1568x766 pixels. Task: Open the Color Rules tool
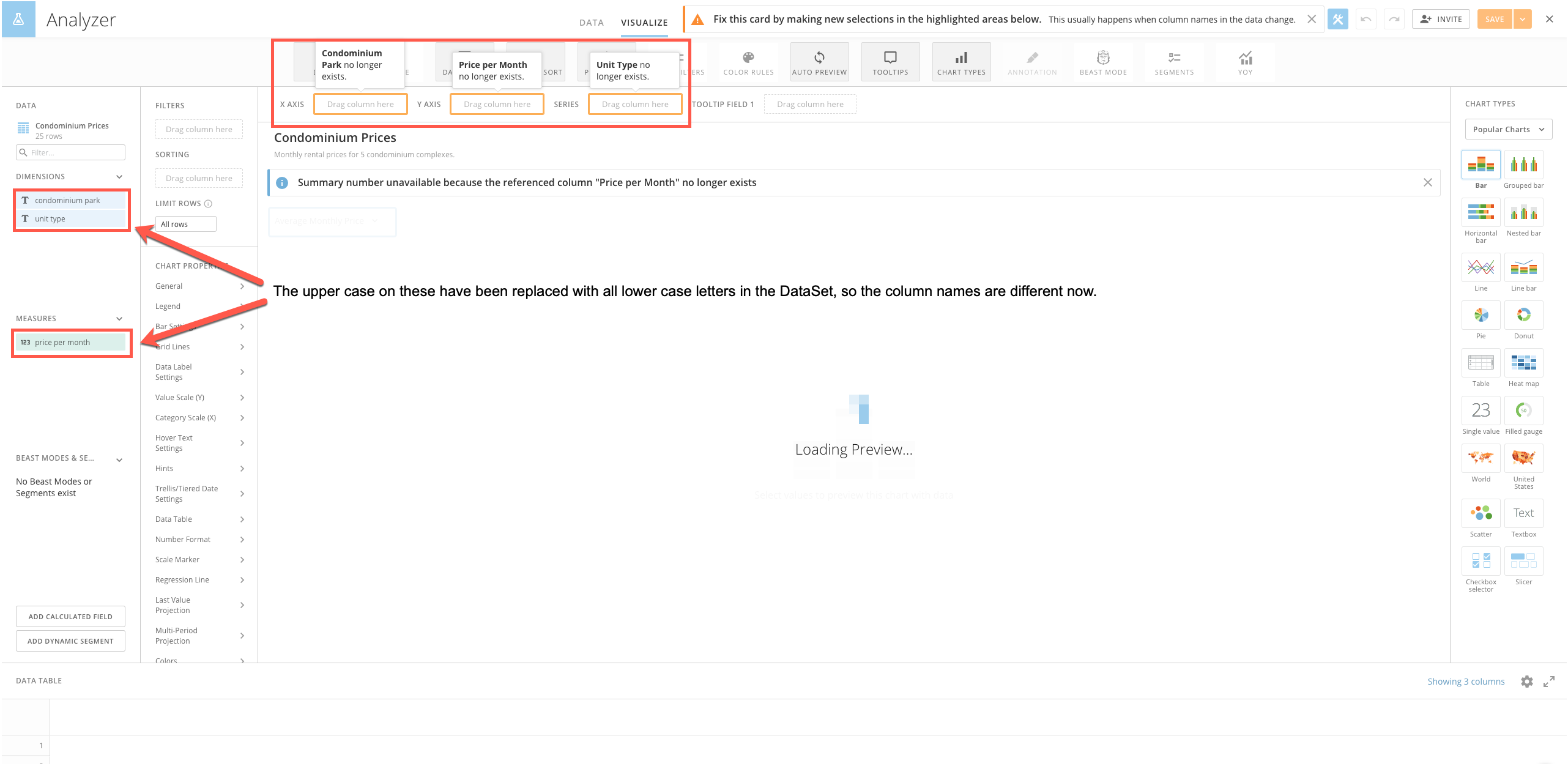[748, 62]
